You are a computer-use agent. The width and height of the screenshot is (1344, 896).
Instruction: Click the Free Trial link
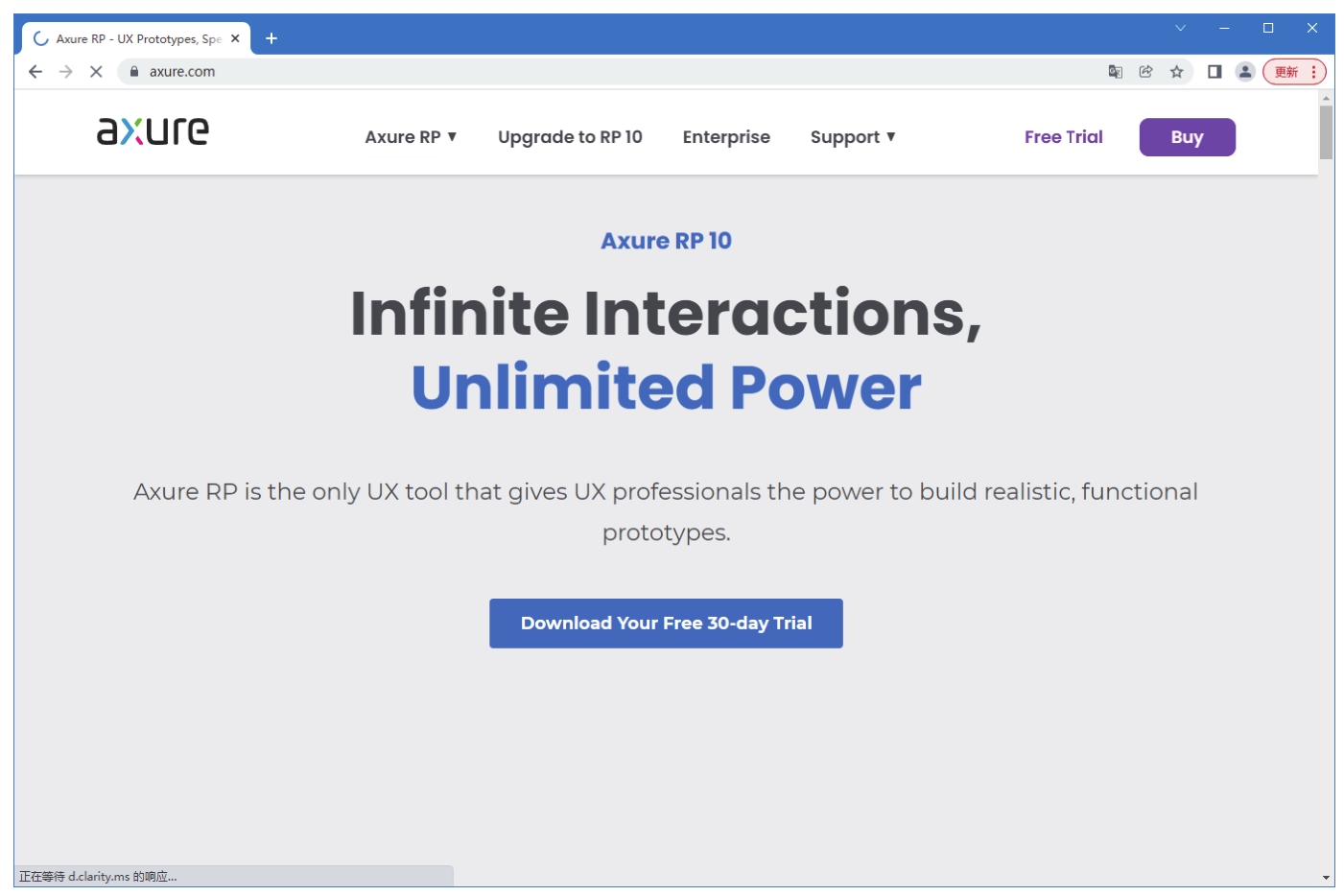coord(1063,137)
